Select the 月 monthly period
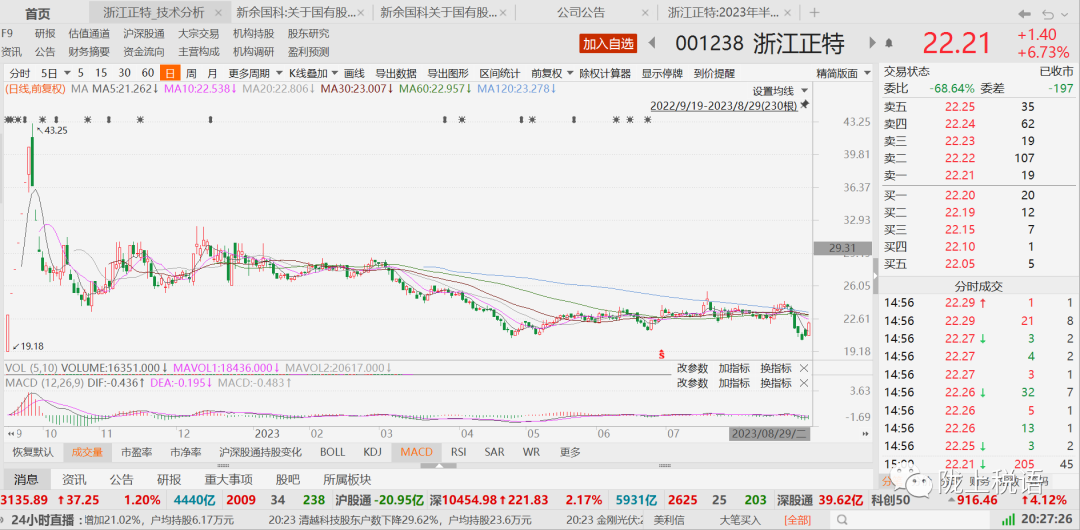1080x530 pixels. 212,73
